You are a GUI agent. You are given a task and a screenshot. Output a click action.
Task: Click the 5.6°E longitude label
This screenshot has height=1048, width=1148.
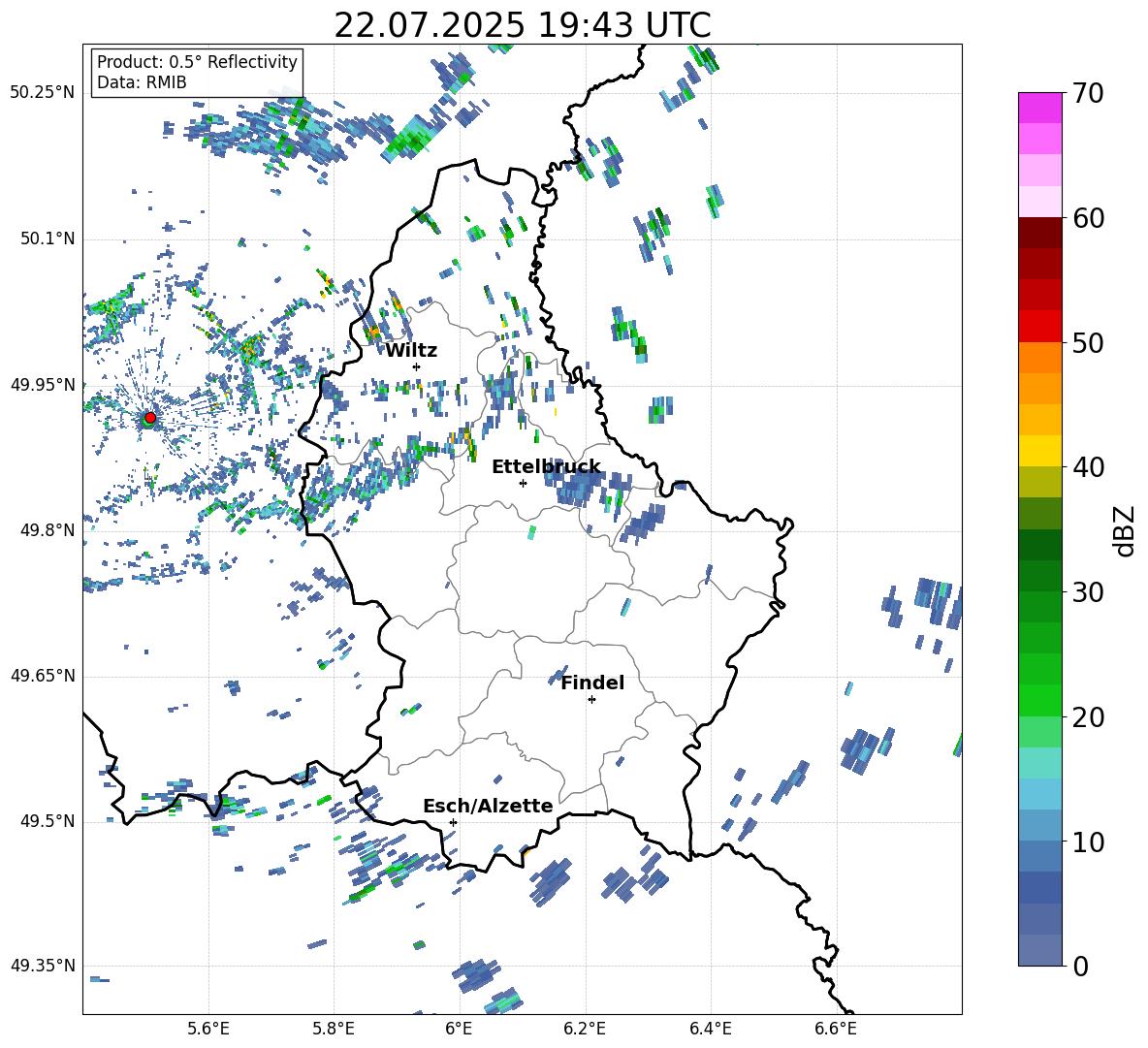coord(208,1029)
